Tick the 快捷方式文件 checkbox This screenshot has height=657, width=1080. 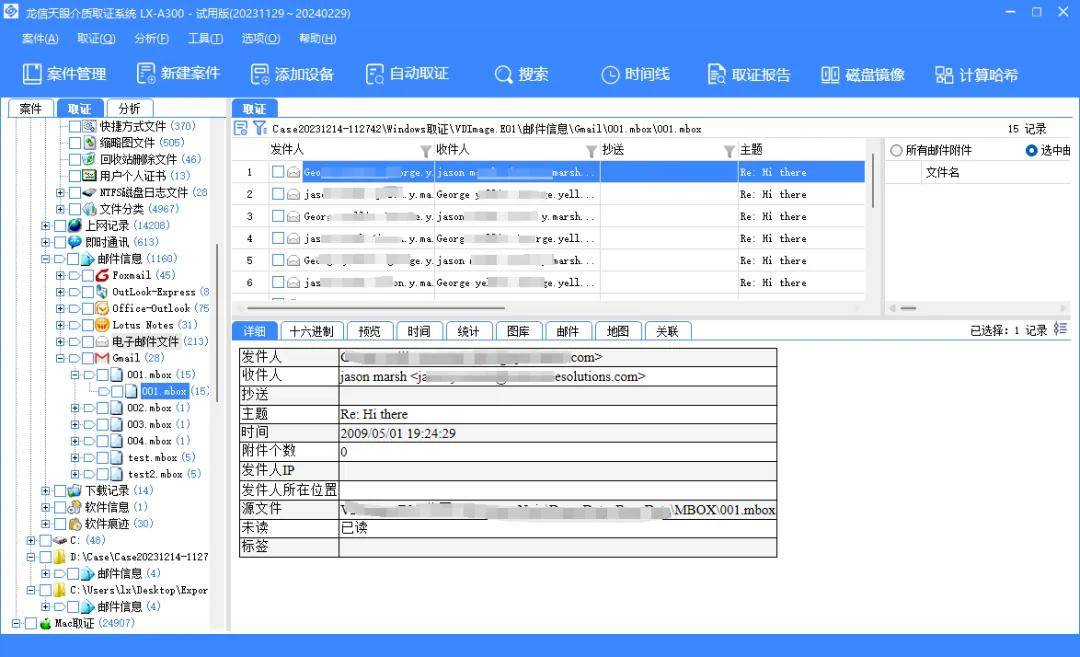pyautogui.click(x=74, y=126)
